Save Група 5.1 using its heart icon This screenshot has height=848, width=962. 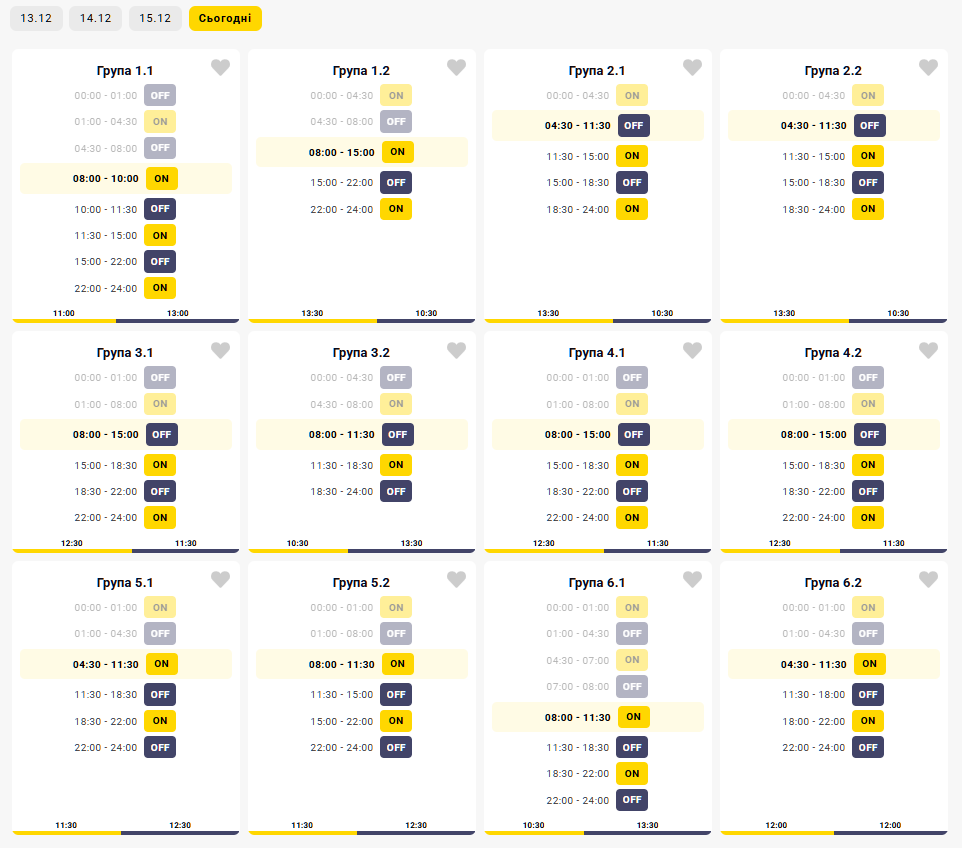pos(221,580)
